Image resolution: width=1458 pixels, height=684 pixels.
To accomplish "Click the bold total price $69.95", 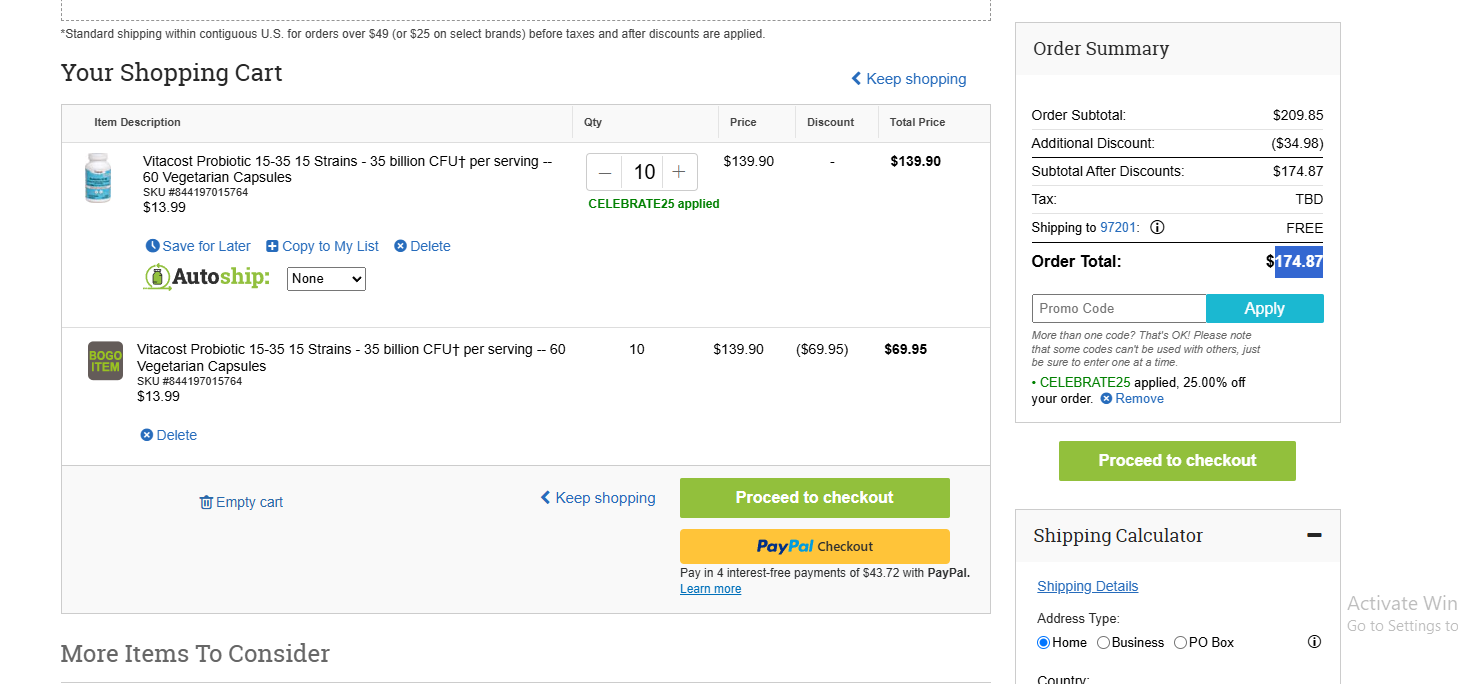I will click(905, 349).
